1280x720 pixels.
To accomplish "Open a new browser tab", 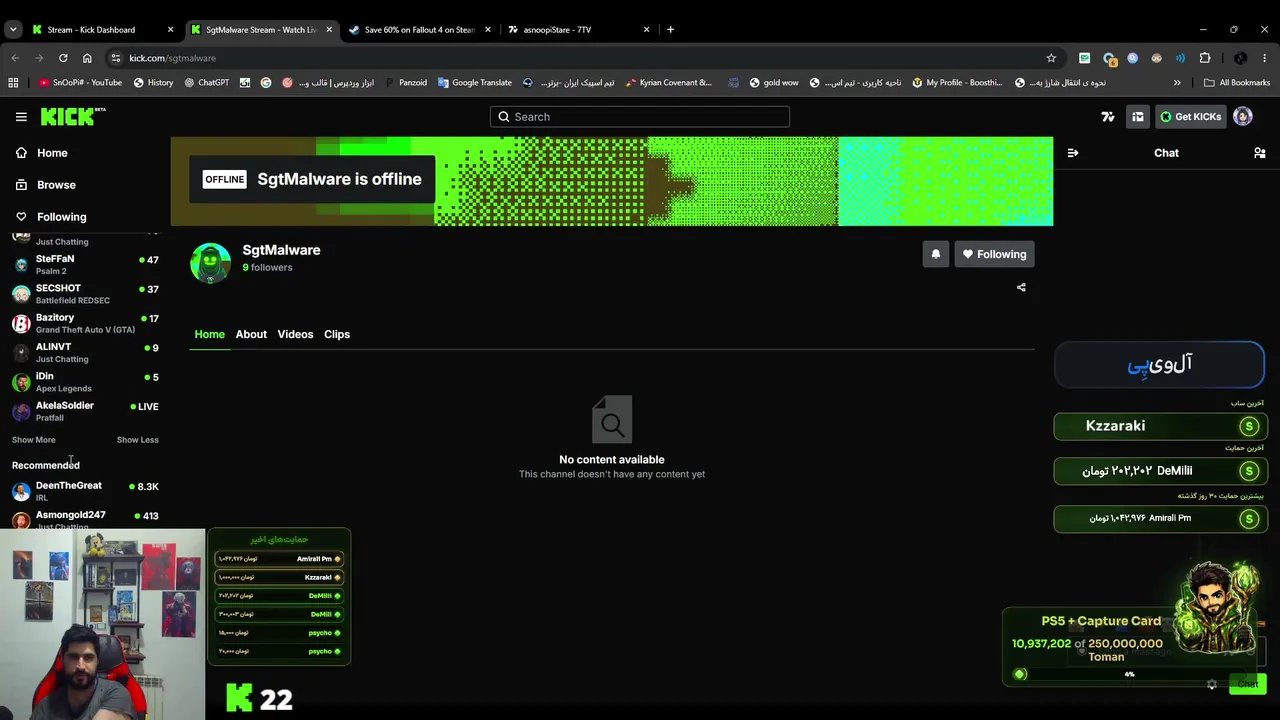I will [670, 30].
